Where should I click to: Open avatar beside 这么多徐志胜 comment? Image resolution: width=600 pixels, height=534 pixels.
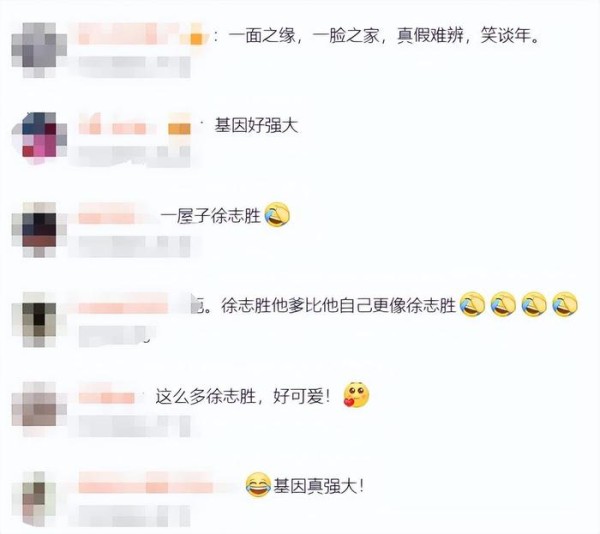pyautogui.click(x=39, y=409)
